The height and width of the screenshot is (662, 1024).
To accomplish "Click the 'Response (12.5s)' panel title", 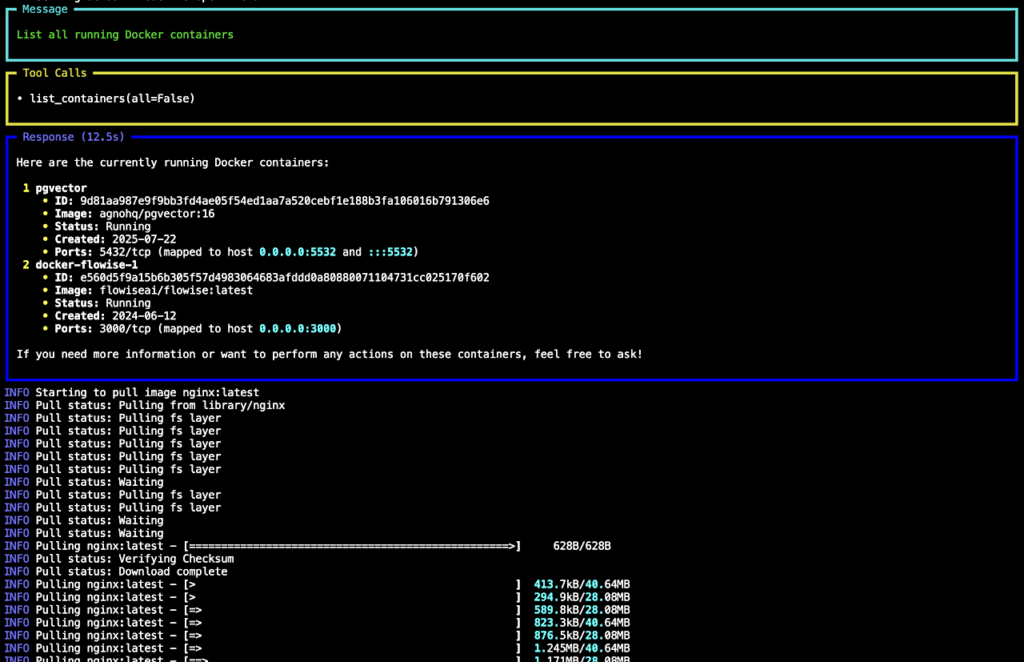I will pyautogui.click(x=73, y=137).
